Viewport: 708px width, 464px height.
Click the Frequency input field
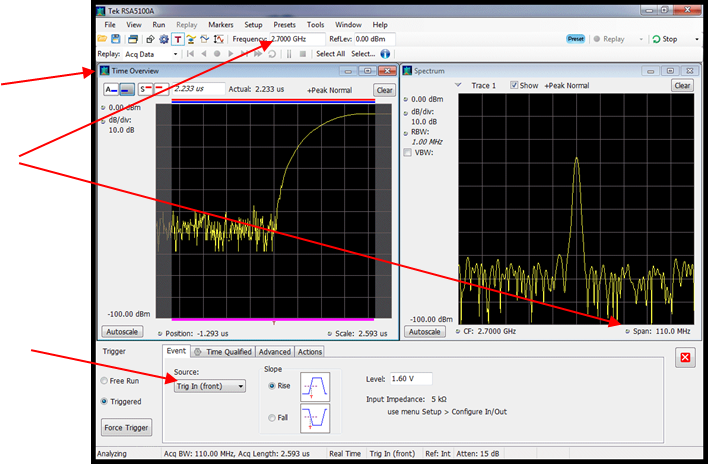click(296, 39)
